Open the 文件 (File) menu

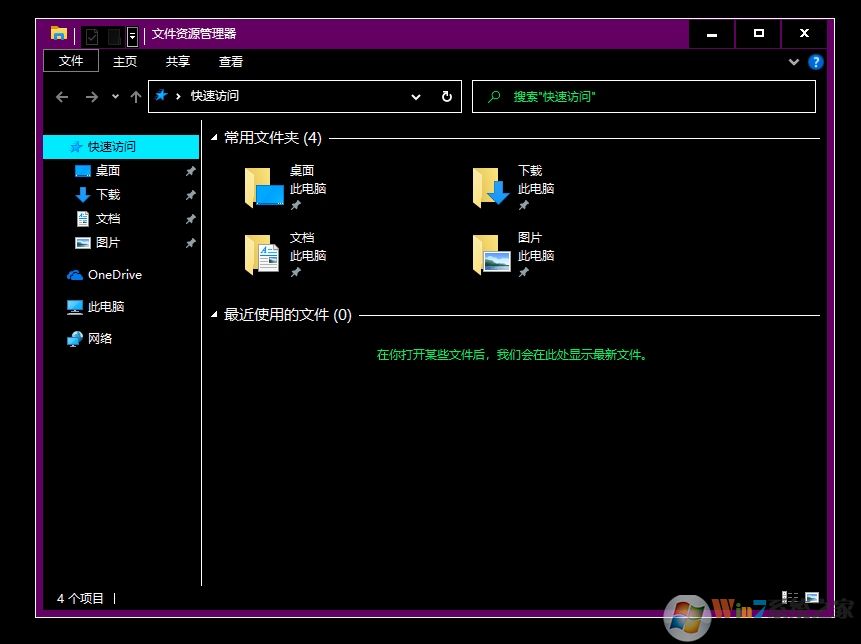point(71,61)
